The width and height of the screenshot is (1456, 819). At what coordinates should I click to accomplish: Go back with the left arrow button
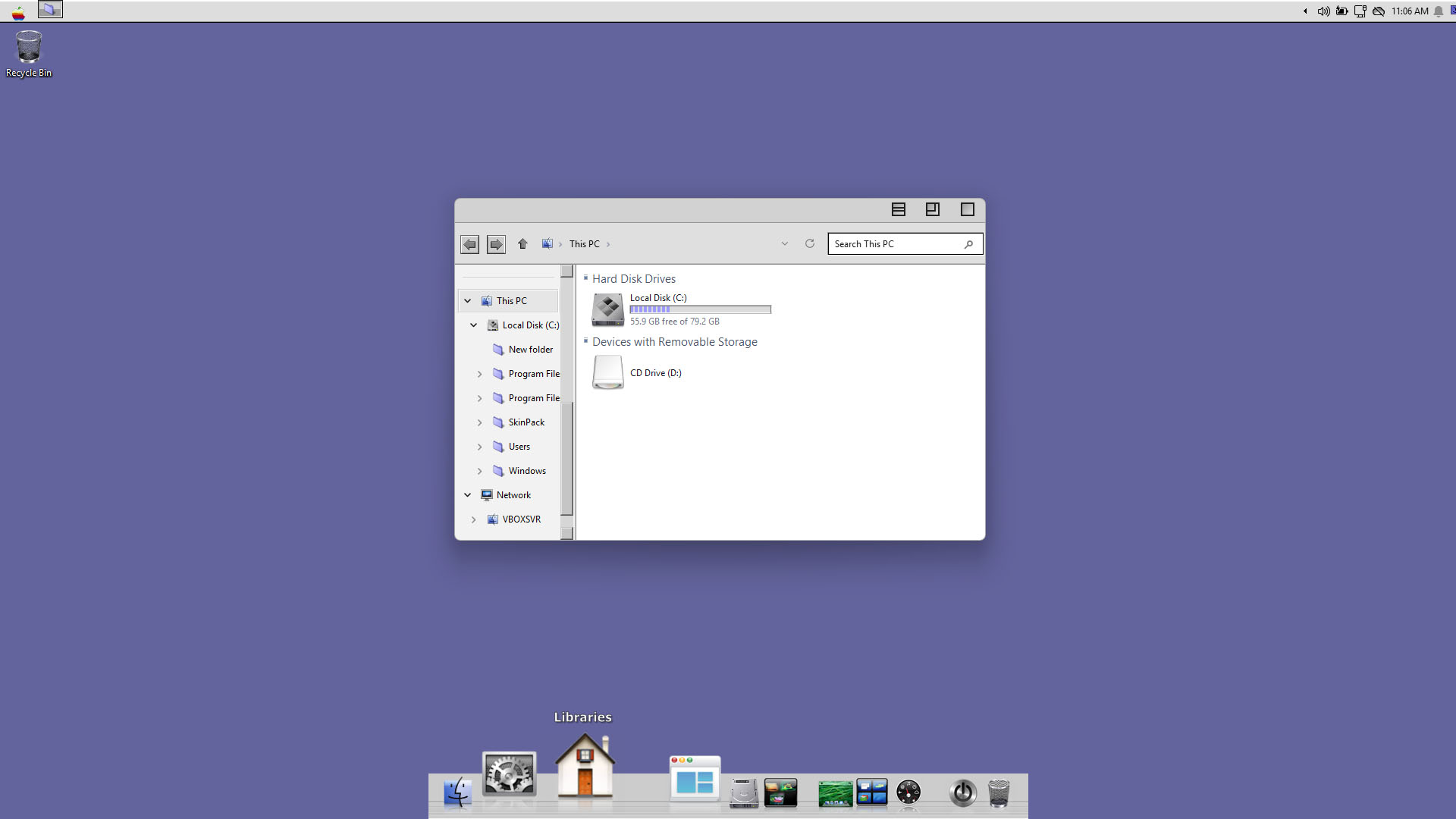(x=469, y=244)
